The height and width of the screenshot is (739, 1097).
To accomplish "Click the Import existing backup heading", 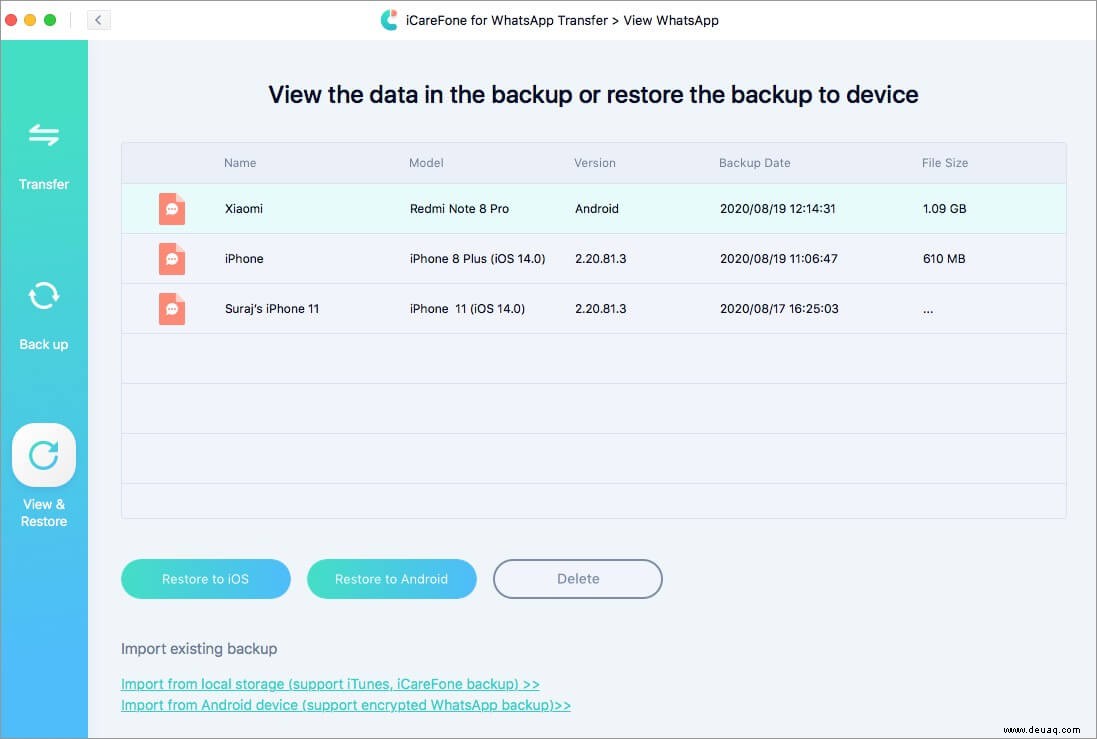I will coord(199,649).
